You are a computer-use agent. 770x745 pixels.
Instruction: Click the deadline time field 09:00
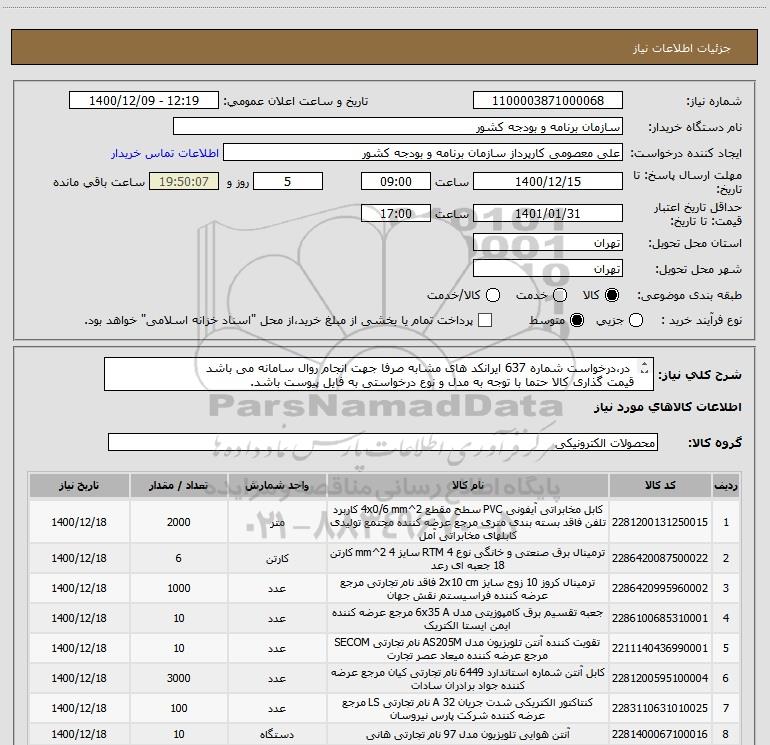(396, 181)
